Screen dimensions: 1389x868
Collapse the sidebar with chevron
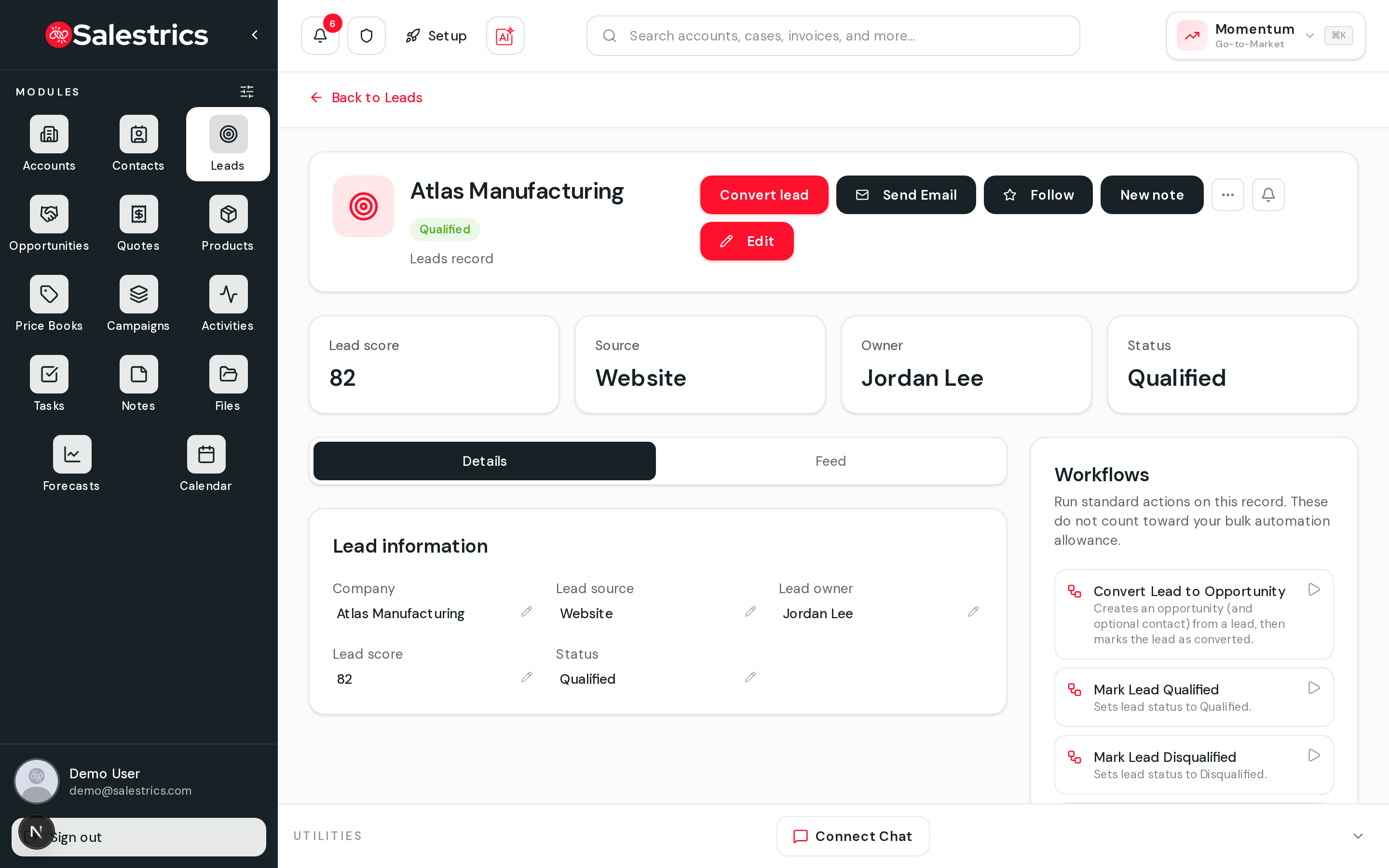click(x=255, y=35)
